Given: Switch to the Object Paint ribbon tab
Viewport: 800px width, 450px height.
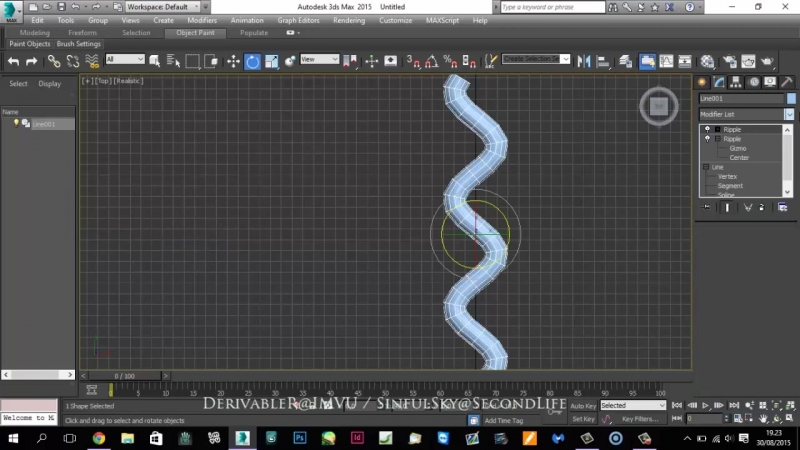Looking at the screenshot, I should point(195,33).
